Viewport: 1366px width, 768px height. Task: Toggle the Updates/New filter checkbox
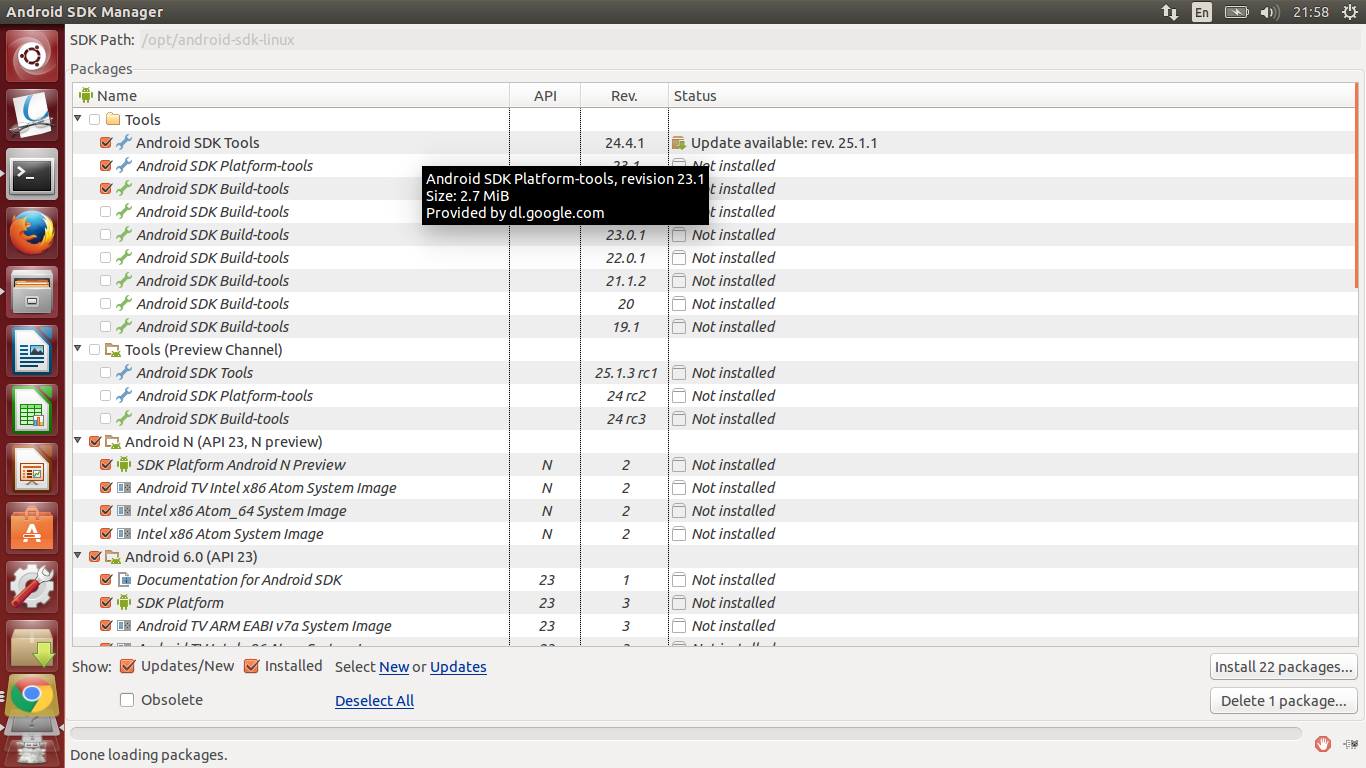127,666
